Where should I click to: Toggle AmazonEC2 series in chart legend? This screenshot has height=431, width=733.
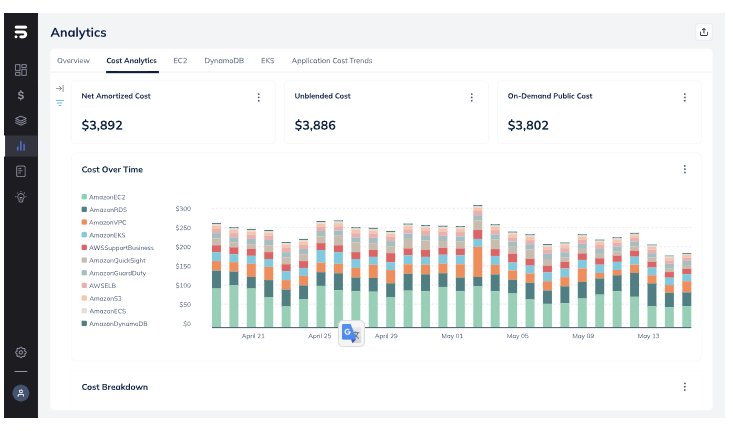coord(107,197)
